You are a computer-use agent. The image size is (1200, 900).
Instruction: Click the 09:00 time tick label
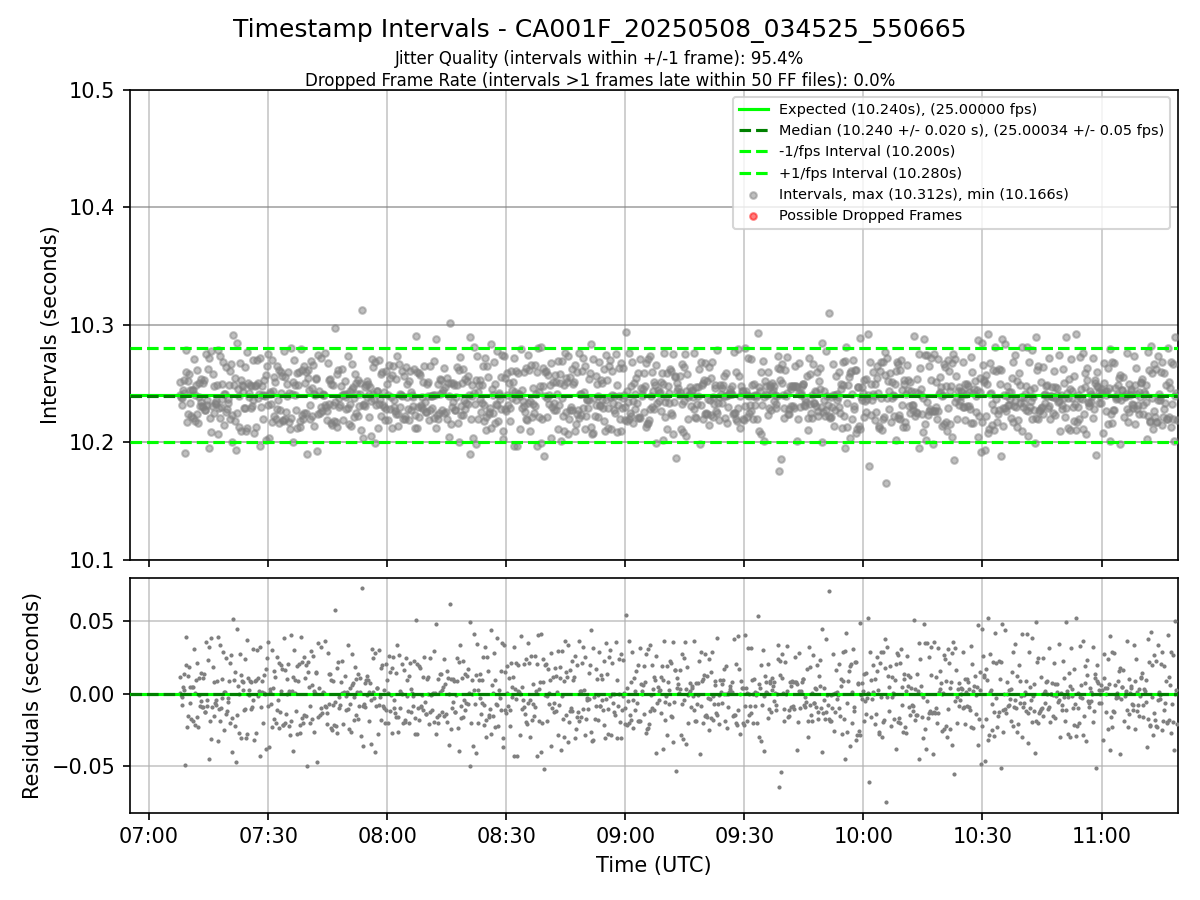625,833
